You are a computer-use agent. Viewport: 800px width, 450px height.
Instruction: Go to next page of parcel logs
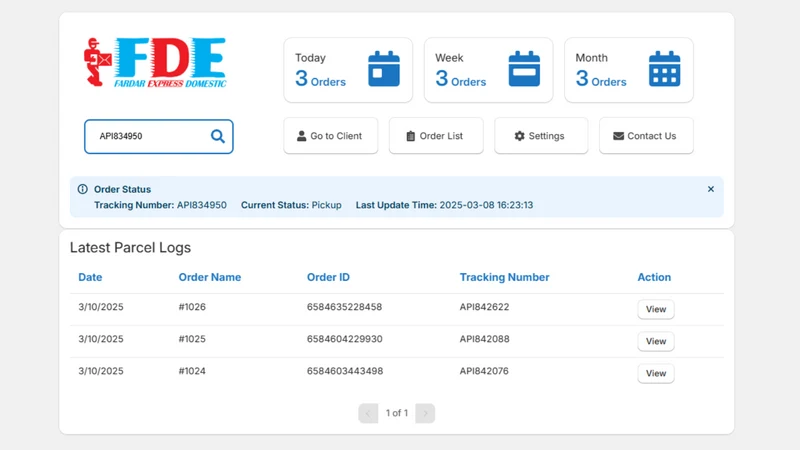click(x=425, y=413)
